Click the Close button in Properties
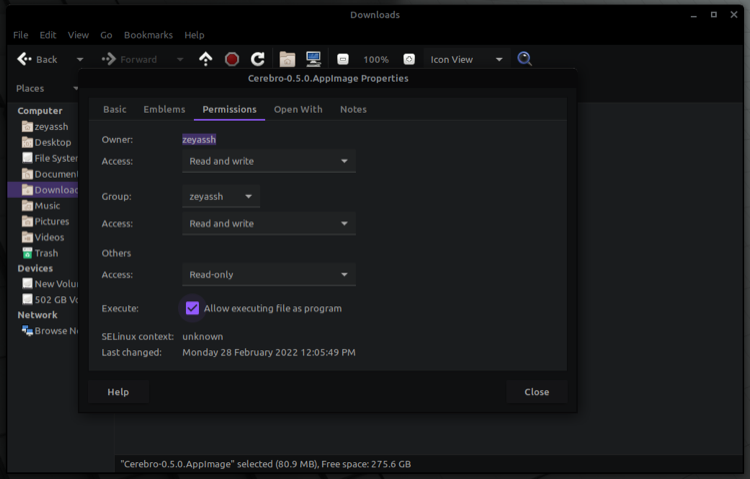Screen dimensions: 750x479 point(537,392)
